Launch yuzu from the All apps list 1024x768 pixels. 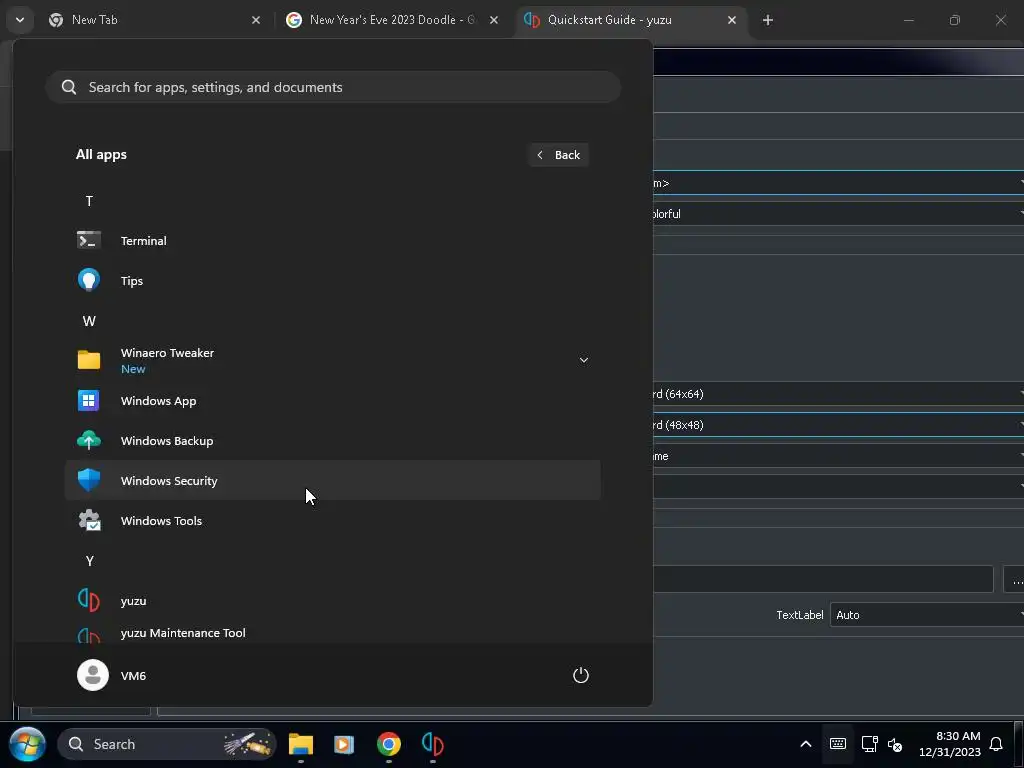pyautogui.click(x=332, y=600)
